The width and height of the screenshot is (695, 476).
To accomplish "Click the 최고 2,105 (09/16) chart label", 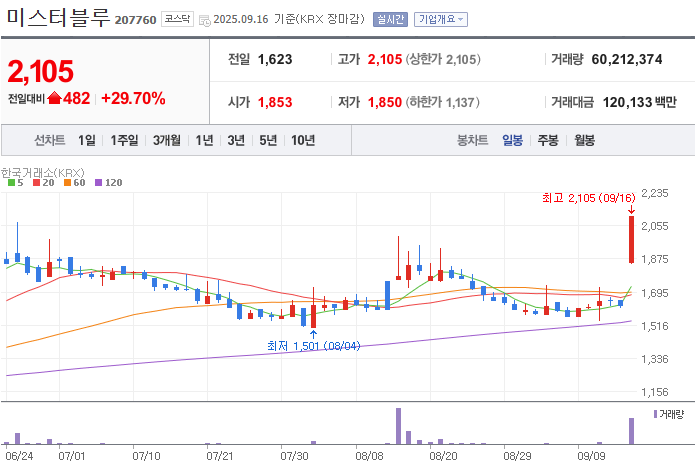I will [589, 198].
